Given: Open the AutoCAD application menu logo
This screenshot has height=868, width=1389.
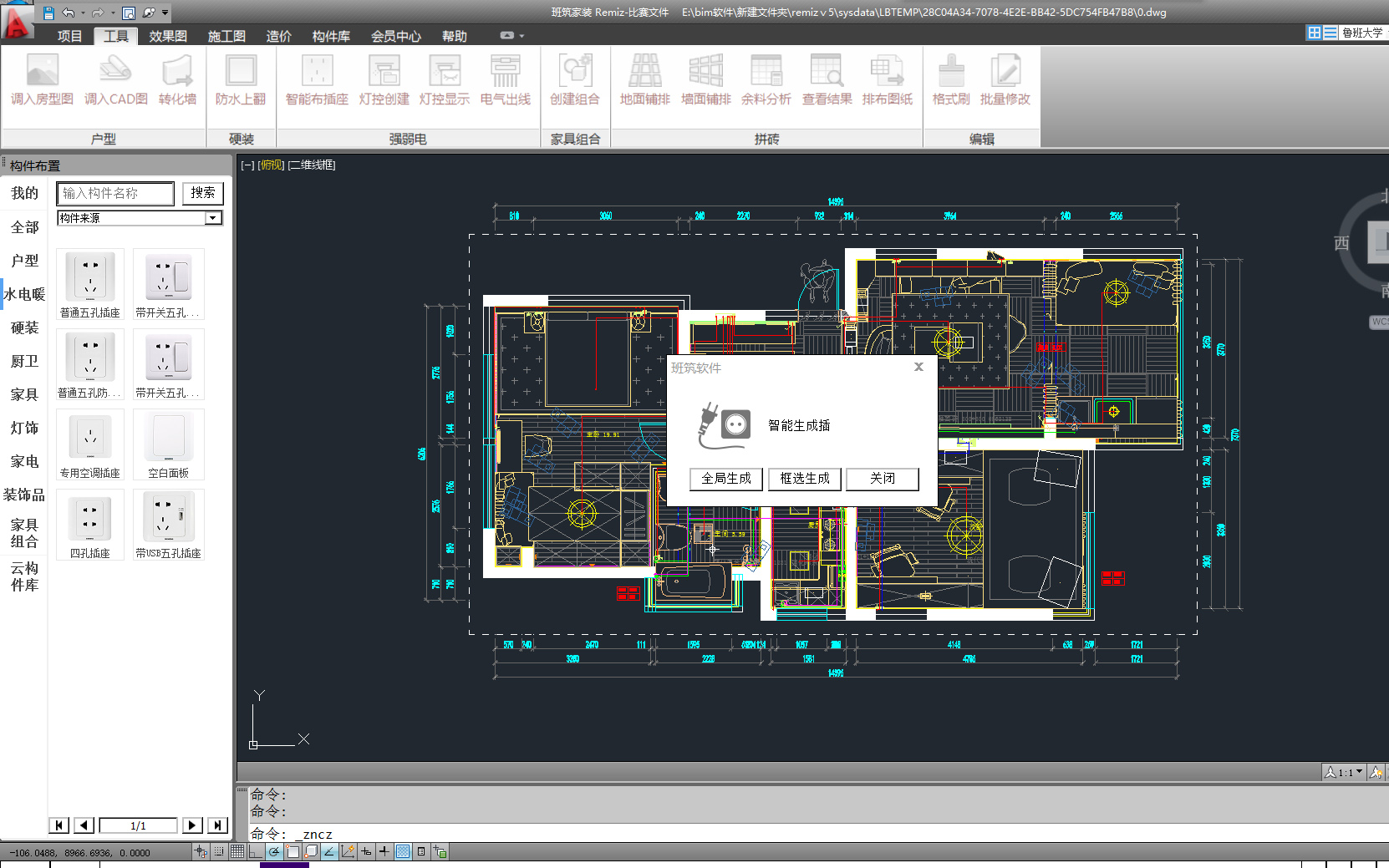Looking at the screenshot, I should pos(16,22).
